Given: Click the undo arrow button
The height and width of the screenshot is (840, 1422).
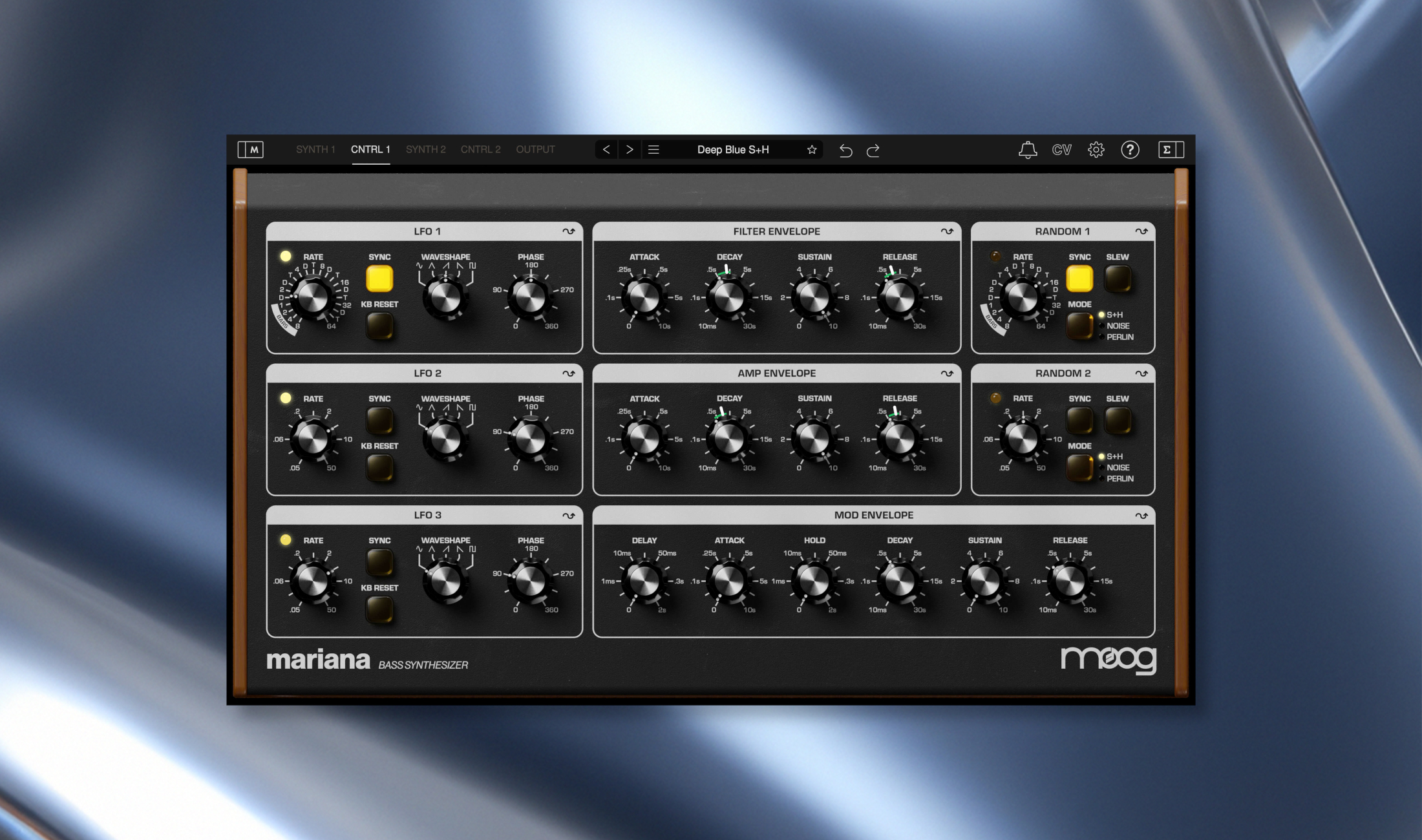Looking at the screenshot, I should 845,150.
